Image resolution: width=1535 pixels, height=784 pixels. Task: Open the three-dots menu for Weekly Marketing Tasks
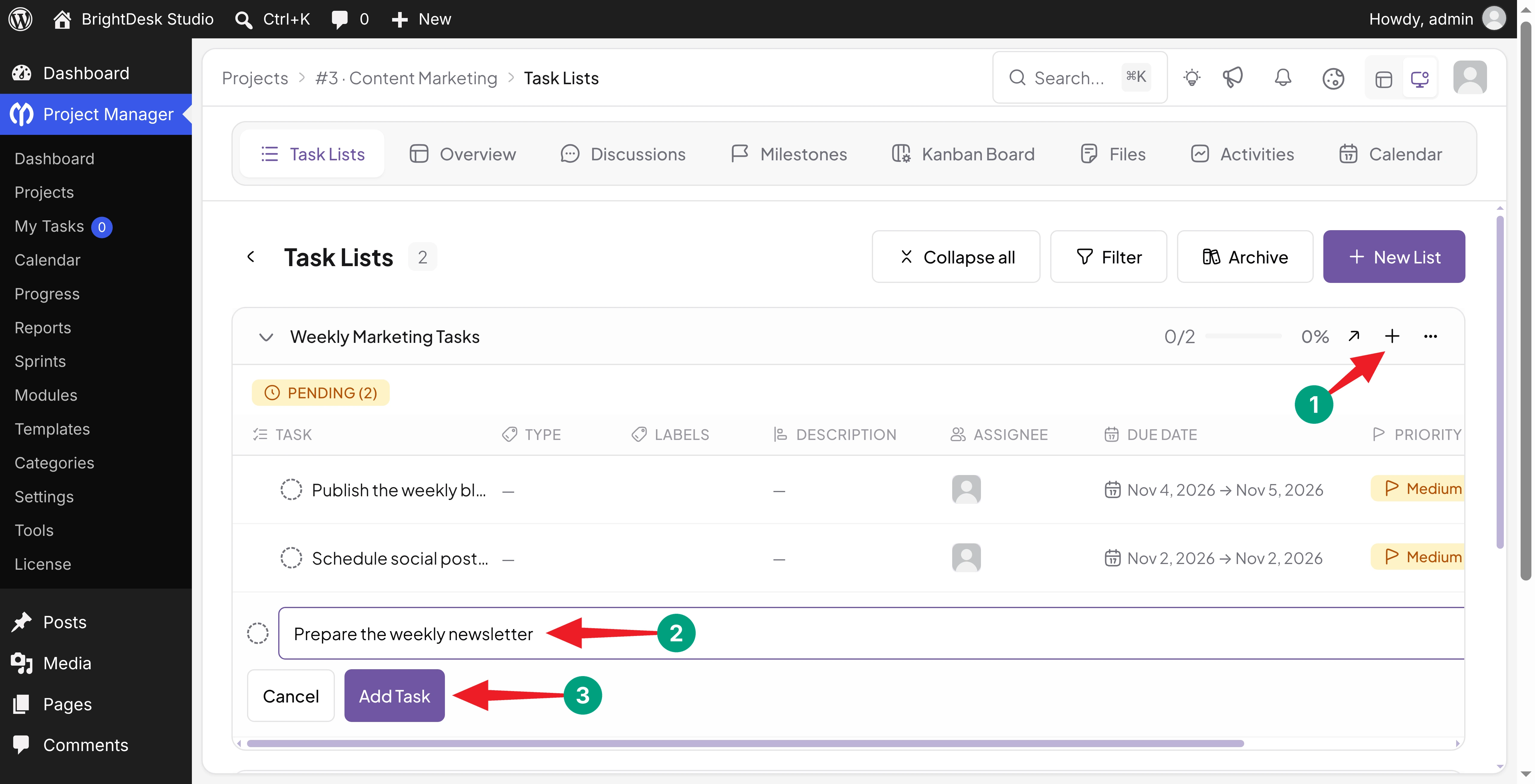(1430, 337)
